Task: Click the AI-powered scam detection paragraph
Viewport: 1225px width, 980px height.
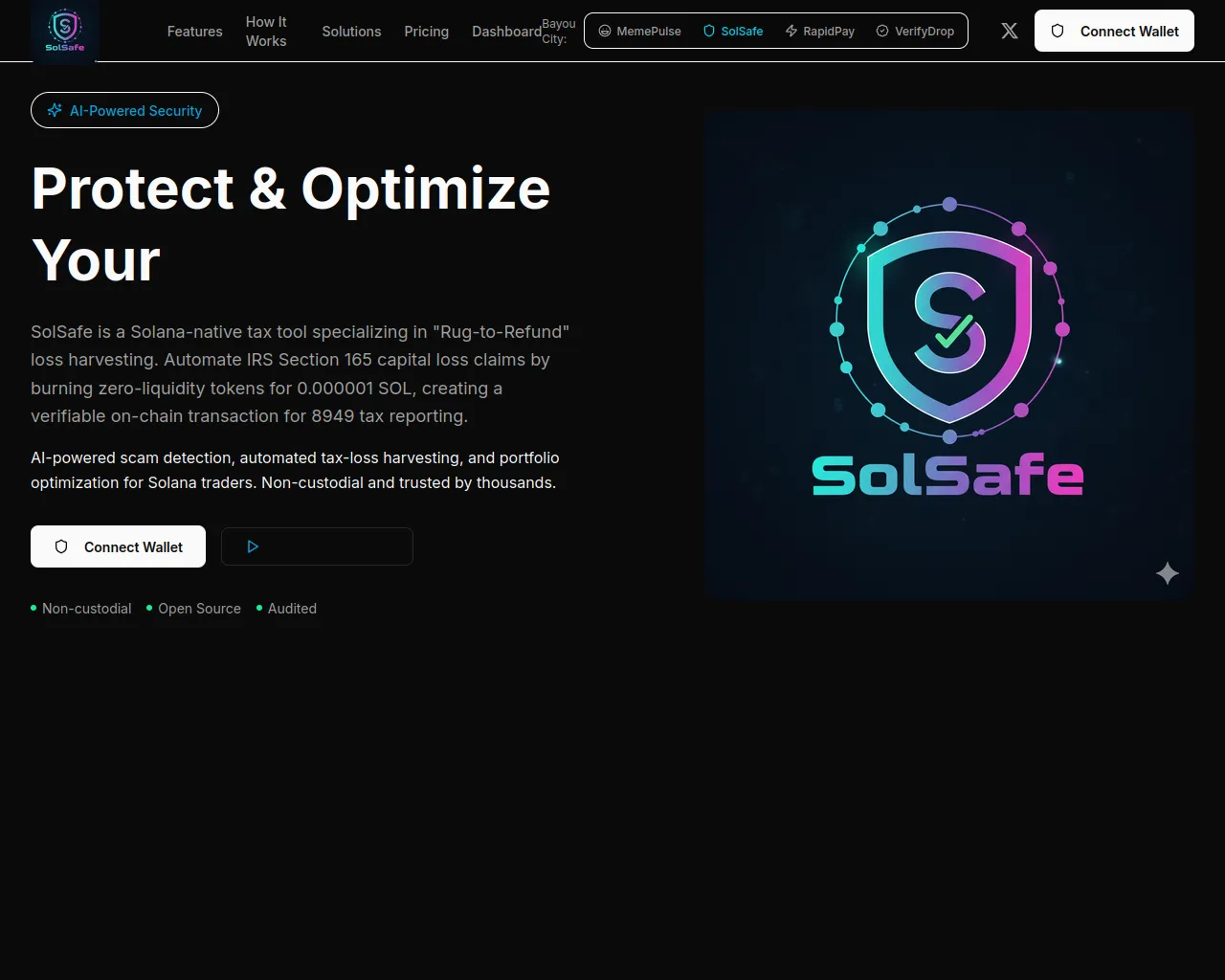Action: point(295,470)
